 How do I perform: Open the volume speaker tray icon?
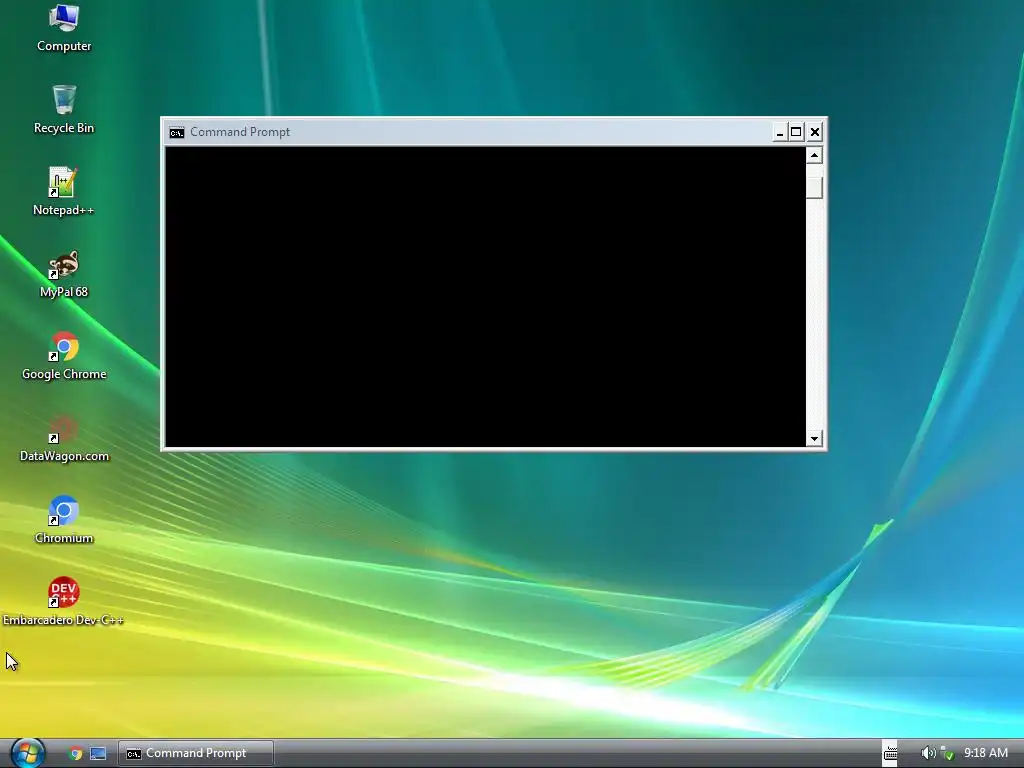click(927, 753)
